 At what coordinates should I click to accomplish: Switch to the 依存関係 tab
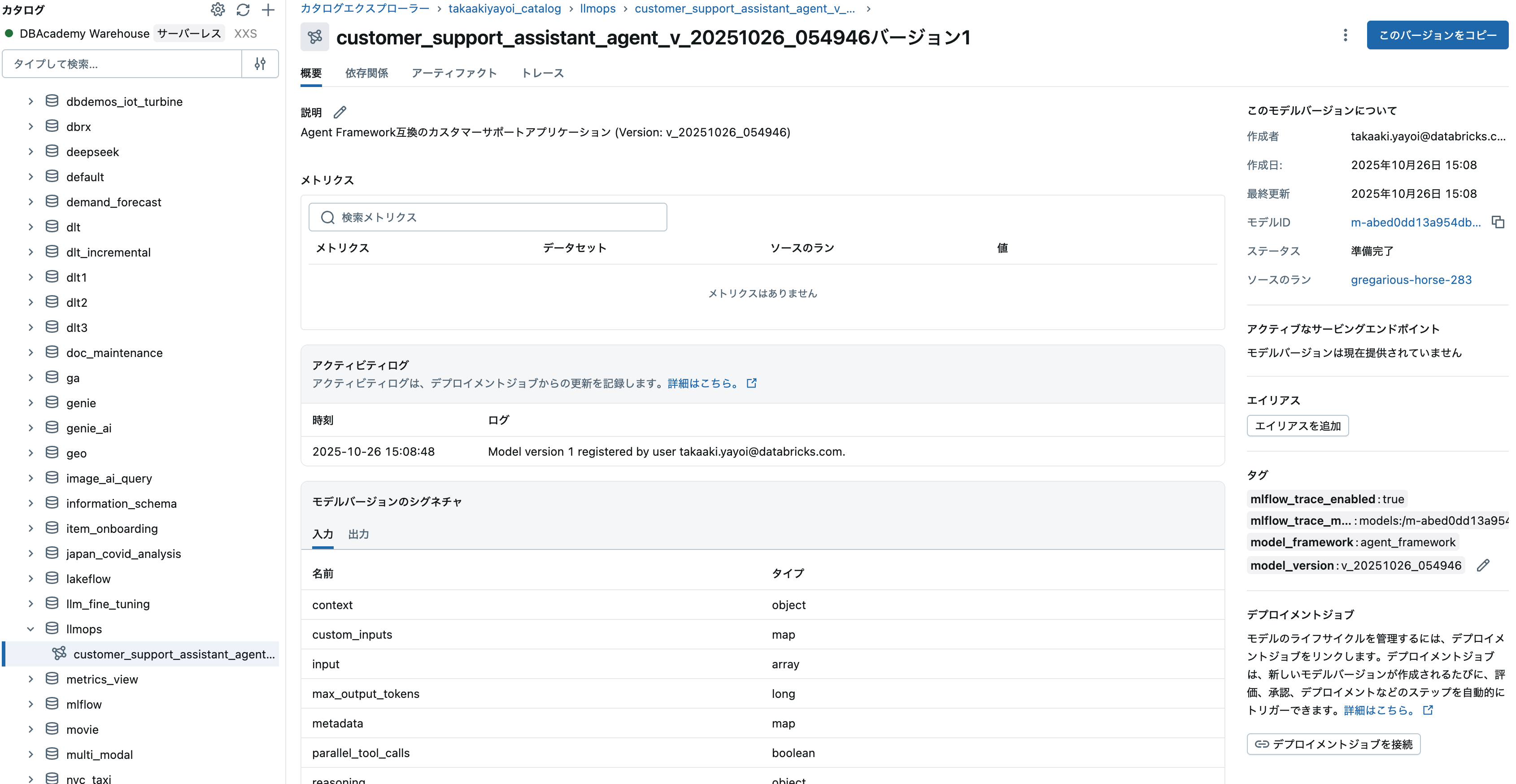[x=366, y=73]
